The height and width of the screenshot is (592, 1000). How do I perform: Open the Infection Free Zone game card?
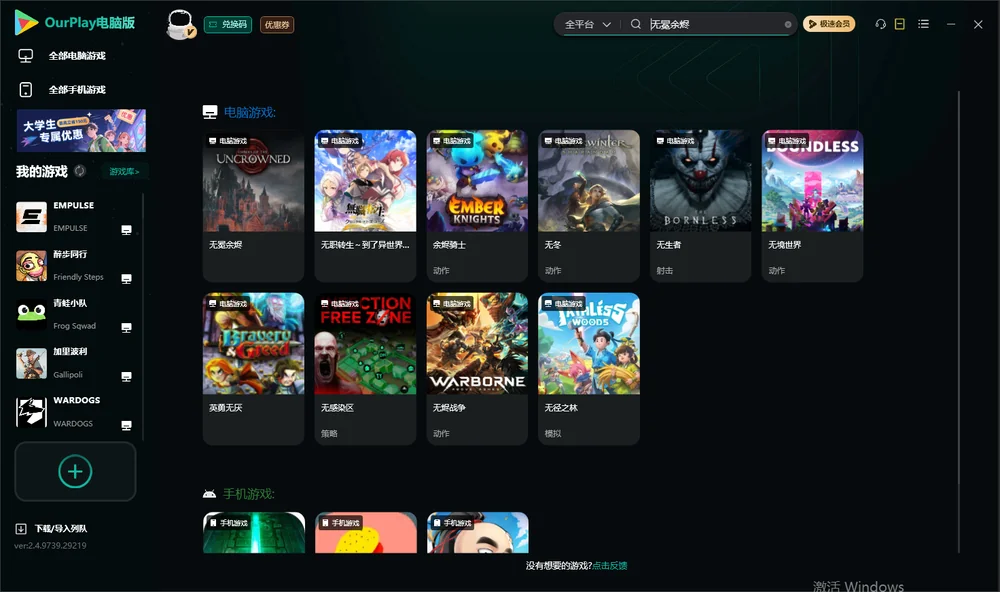(x=365, y=369)
